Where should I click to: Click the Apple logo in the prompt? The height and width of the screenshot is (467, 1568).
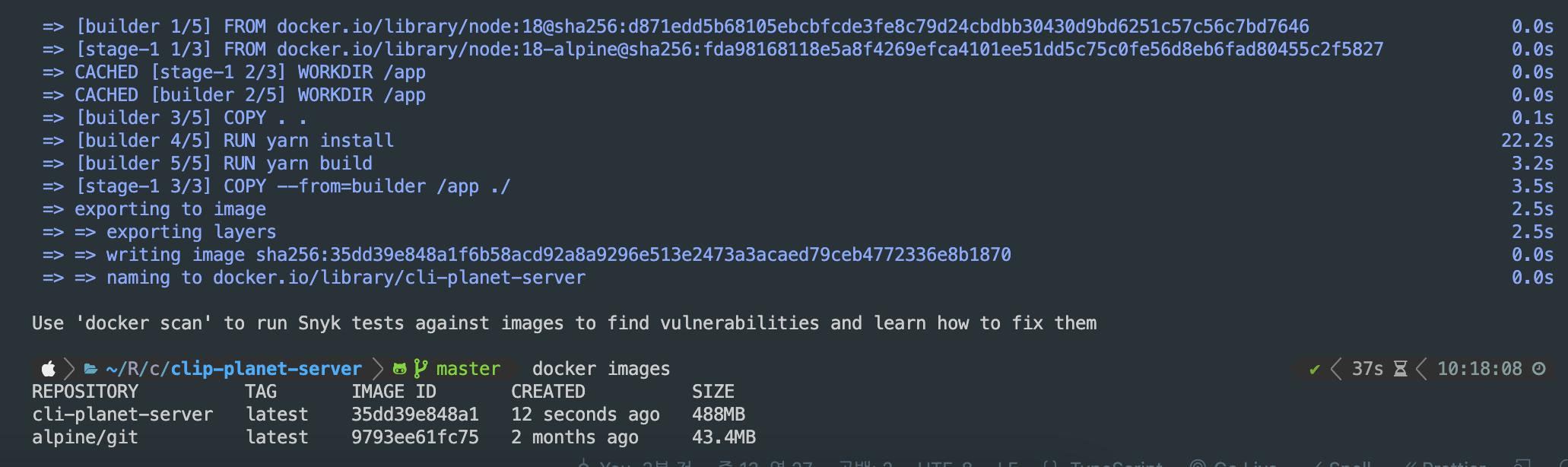pos(49,369)
